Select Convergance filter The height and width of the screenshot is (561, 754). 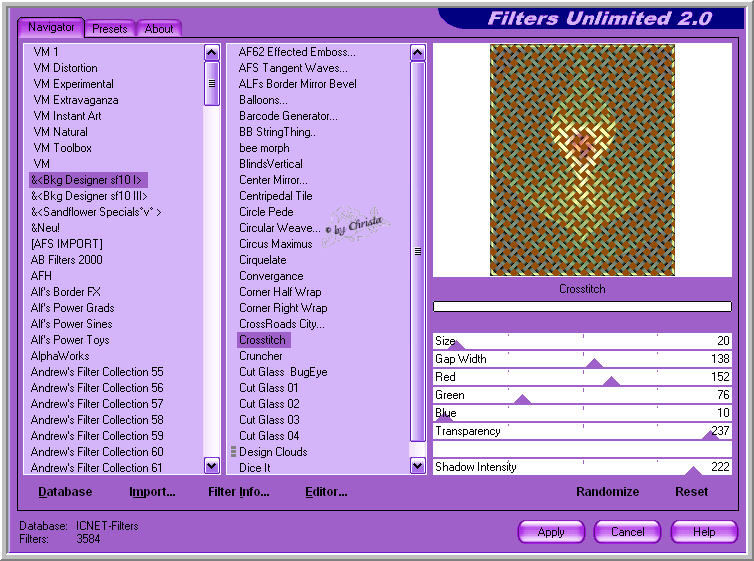click(271, 276)
